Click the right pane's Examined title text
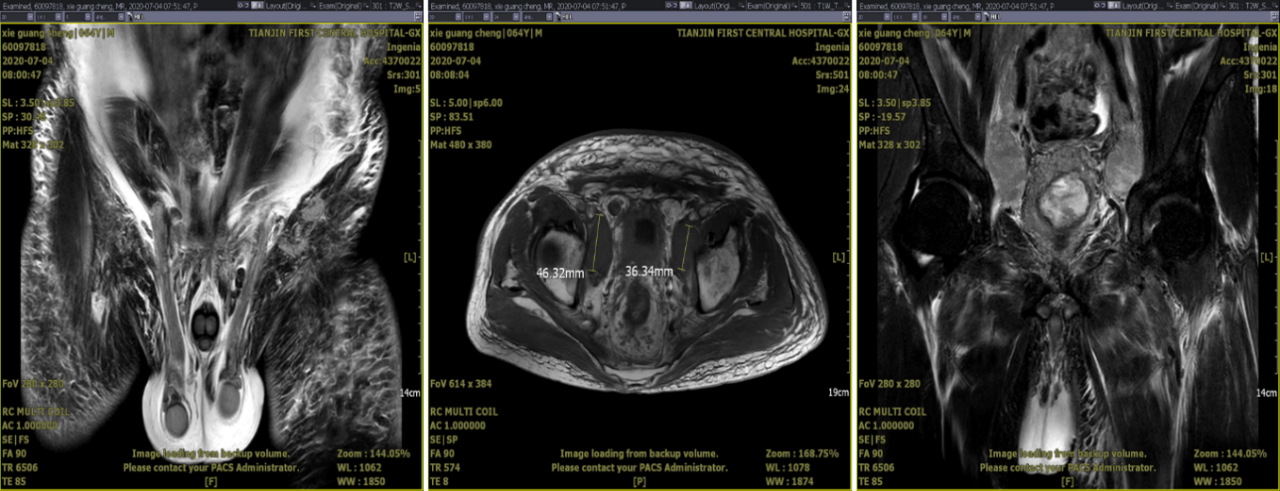The image size is (1280, 491). pyautogui.click(x=956, y=5)
